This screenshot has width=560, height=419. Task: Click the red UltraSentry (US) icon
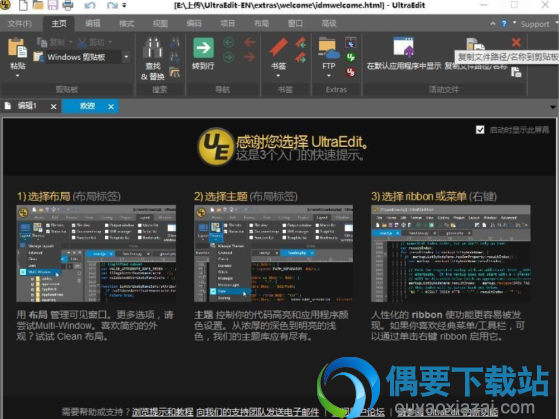(350, 72)
